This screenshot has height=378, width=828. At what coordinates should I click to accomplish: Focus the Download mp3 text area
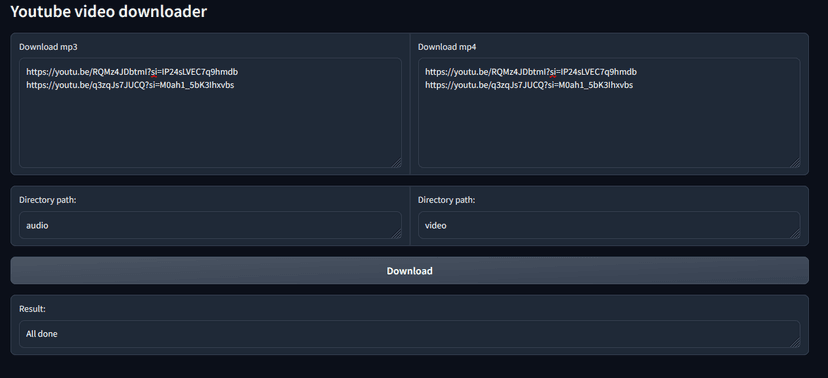(x=210, y=113)
